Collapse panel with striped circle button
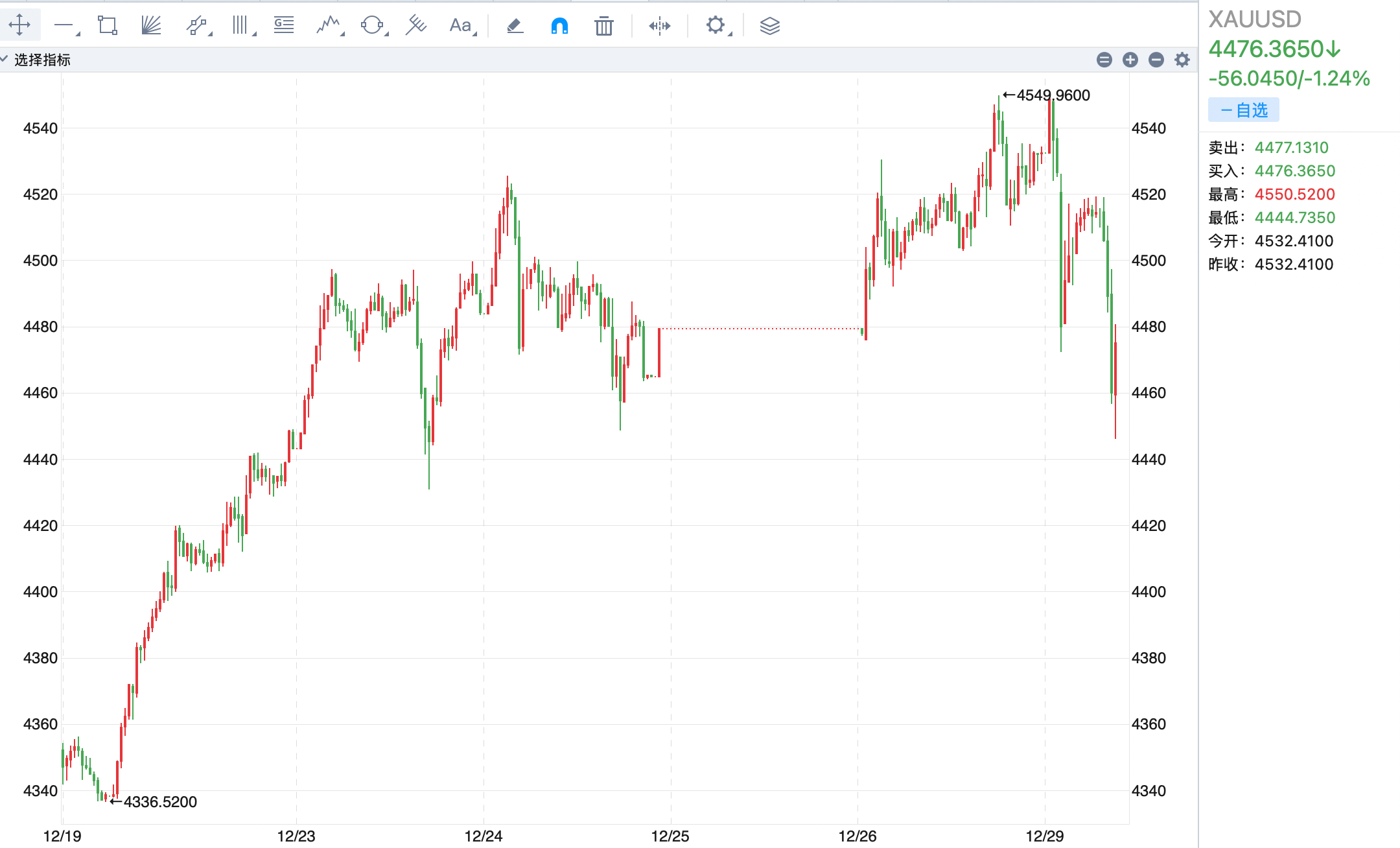Viewport: 1400px width, 848px height. coord(1104,60)
